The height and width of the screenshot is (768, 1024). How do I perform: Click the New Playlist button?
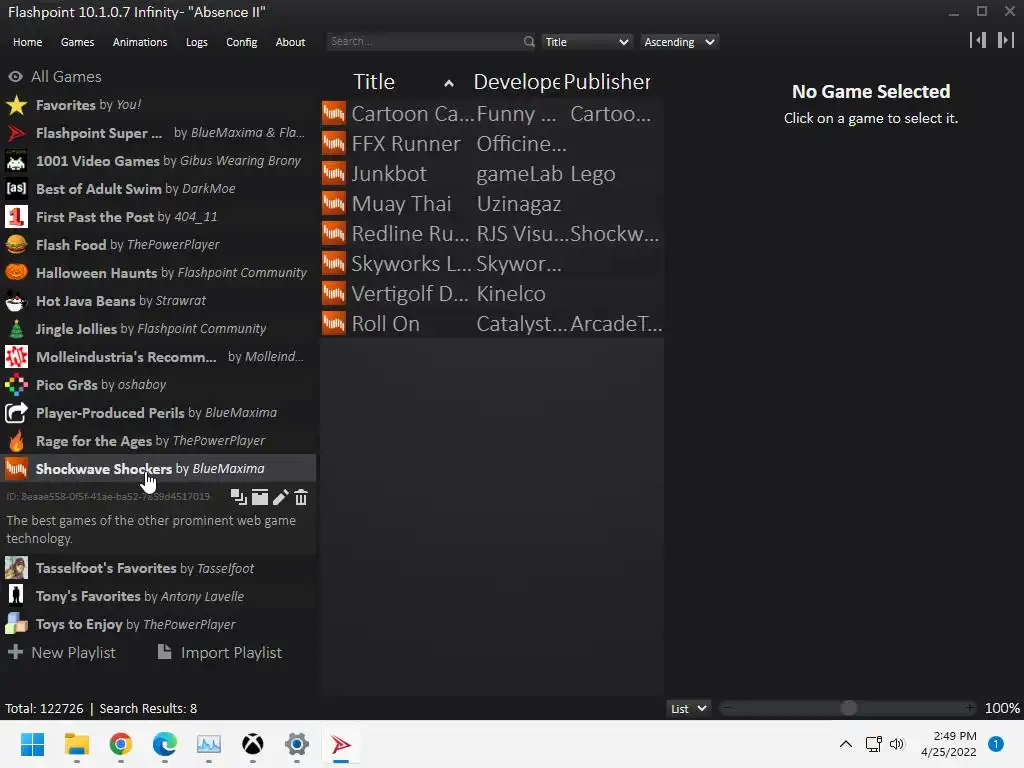[x=62, y=652]
